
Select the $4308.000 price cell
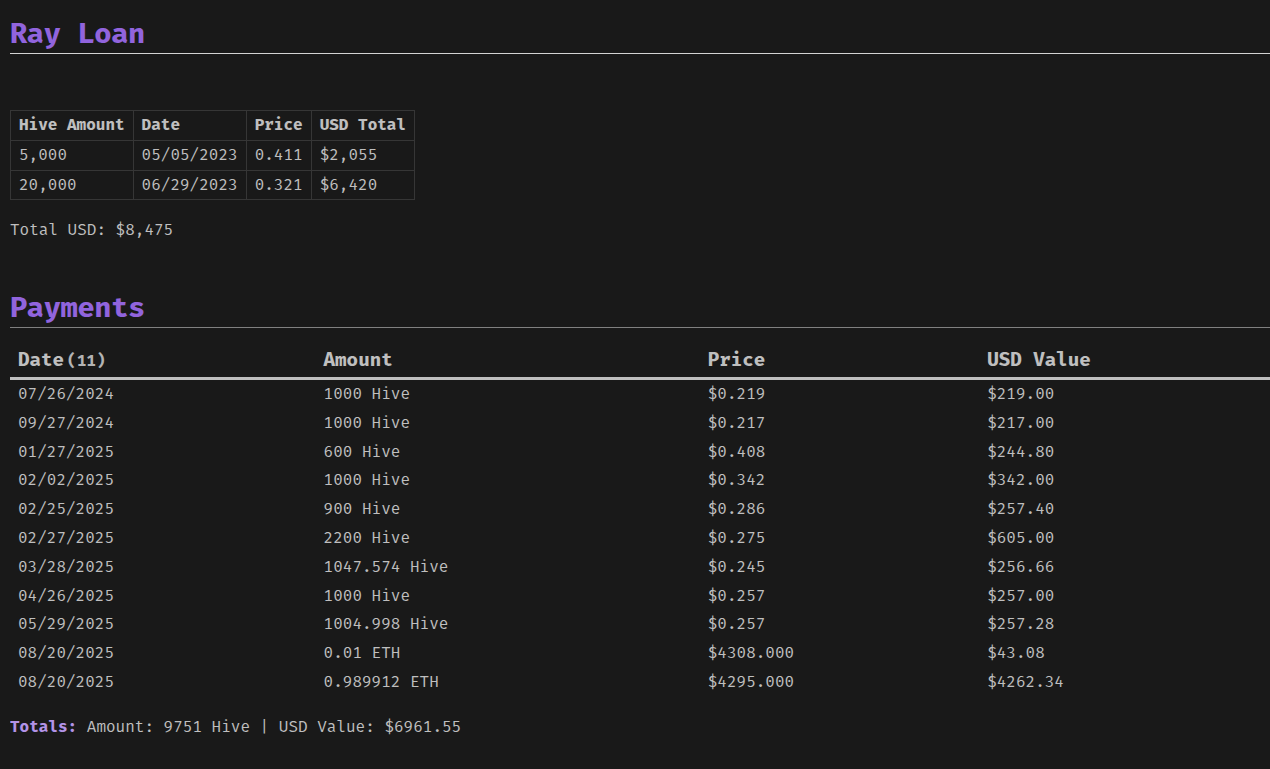[750, 653]
